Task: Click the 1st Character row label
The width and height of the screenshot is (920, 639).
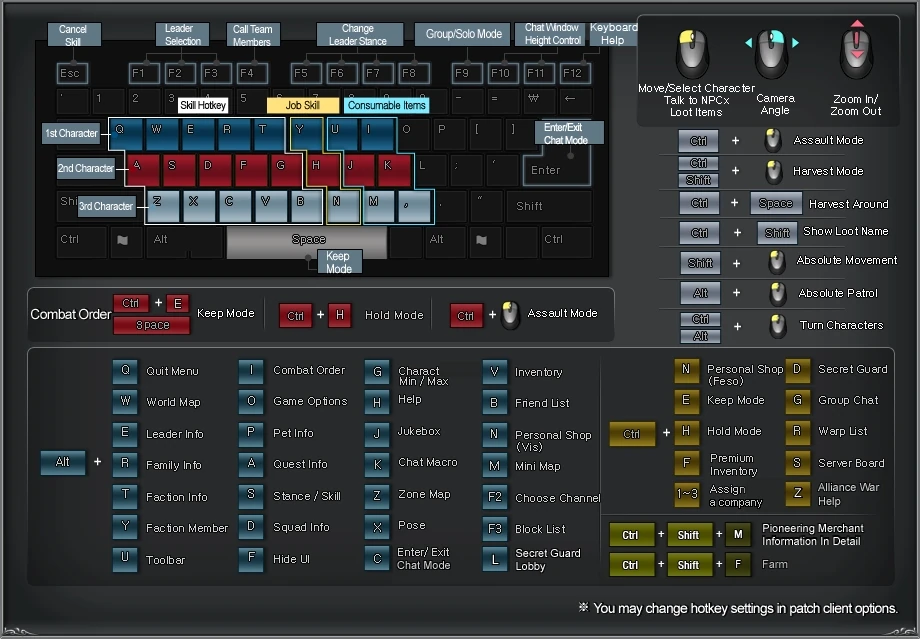Action: pyautogui.click(x=71, y=133)
